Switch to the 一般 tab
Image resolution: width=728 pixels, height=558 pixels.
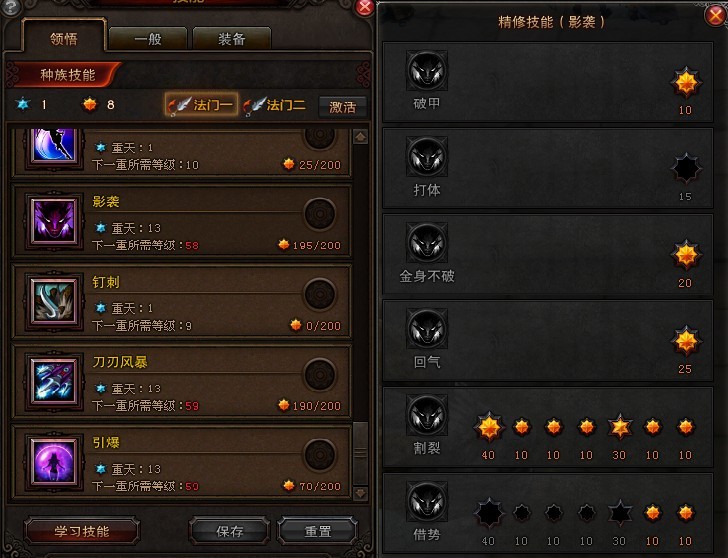tap(148, 39)
